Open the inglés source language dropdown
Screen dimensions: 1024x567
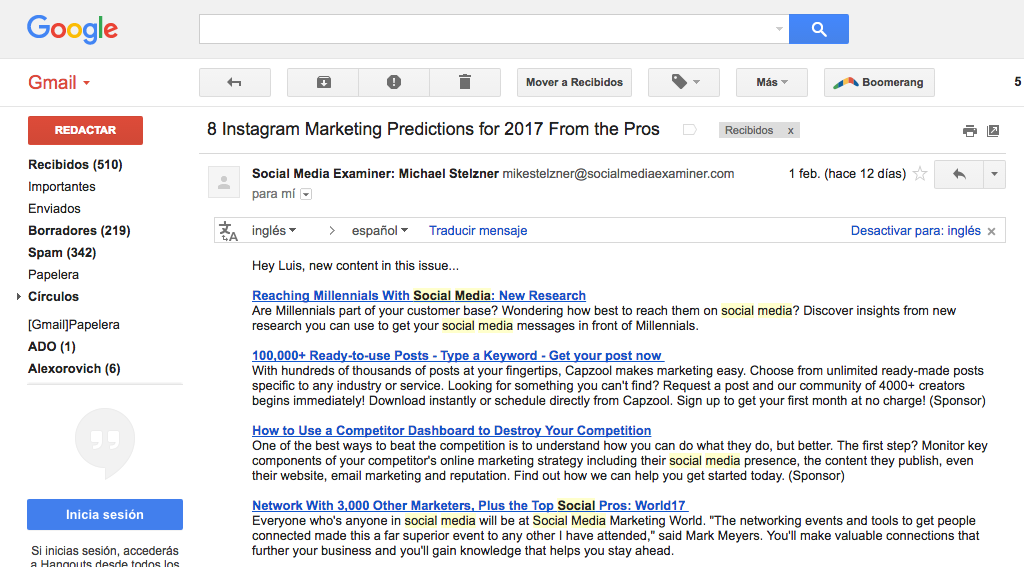tap(274, 231)
